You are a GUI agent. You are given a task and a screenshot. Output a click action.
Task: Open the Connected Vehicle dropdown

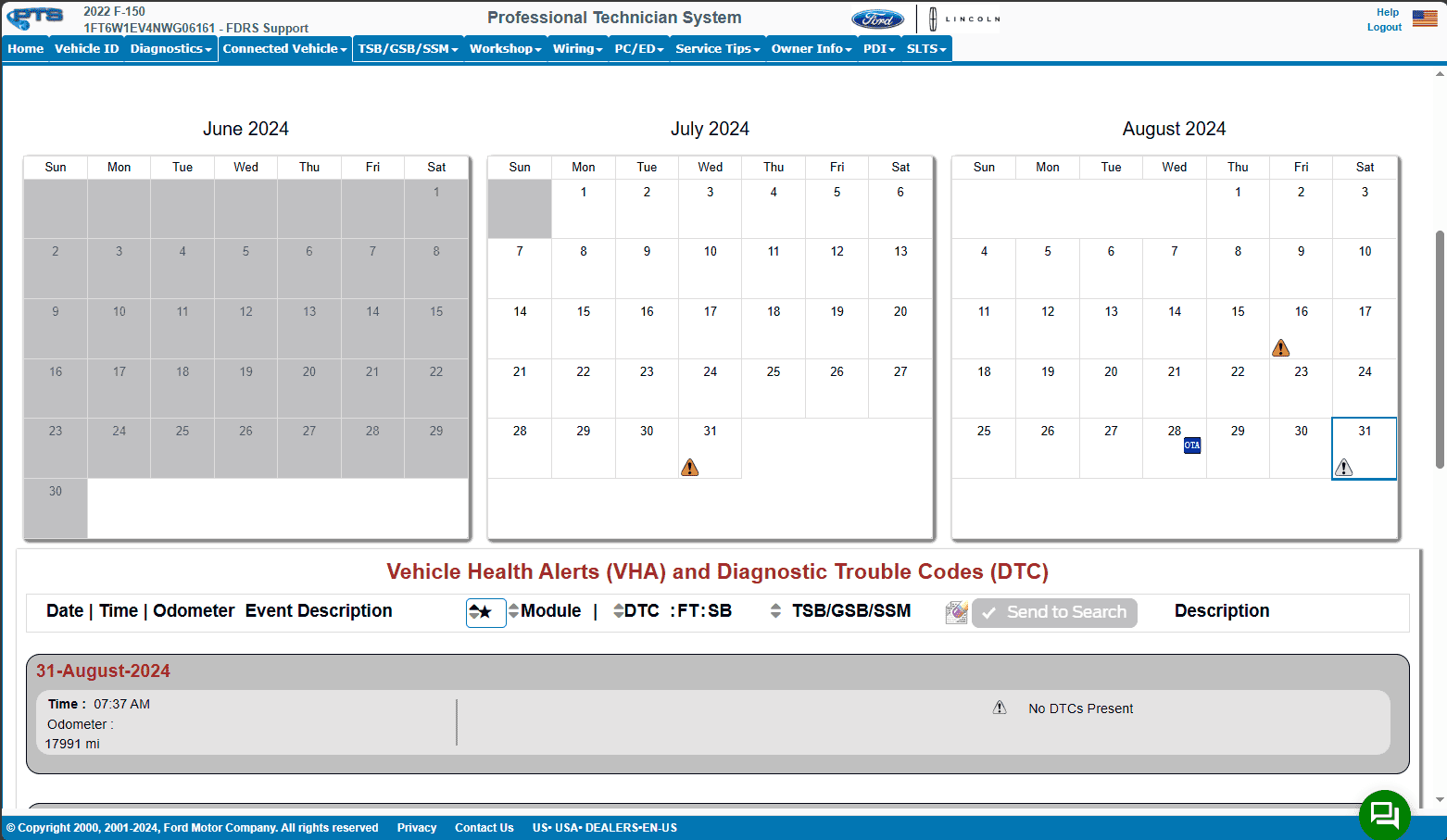pos(284,49)
